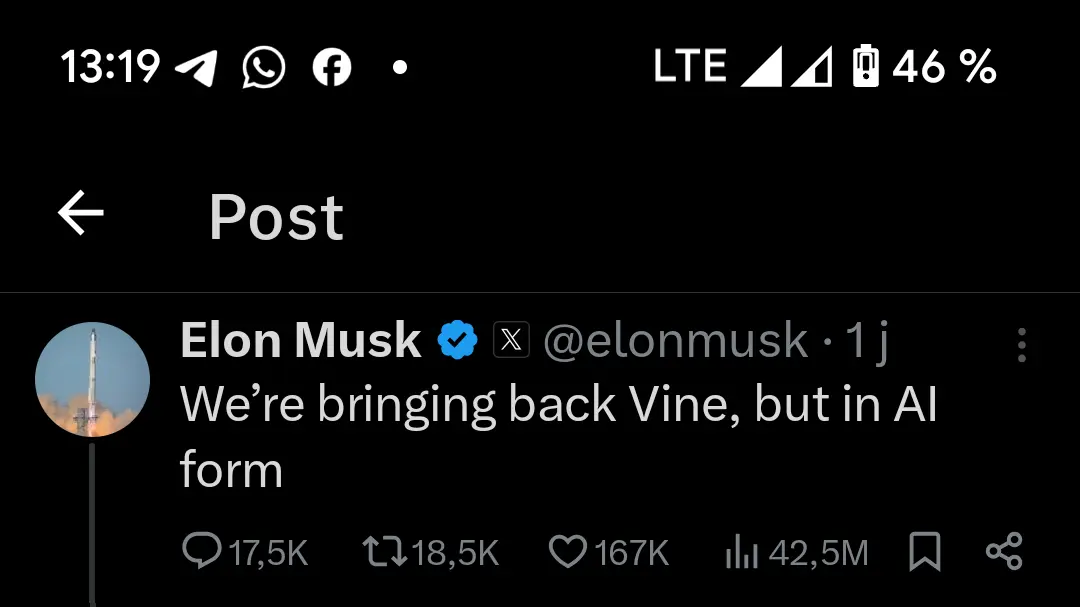The image size is (1080, 607).
Task: Toggle repost on the tweet
Action: pos(390,551)
